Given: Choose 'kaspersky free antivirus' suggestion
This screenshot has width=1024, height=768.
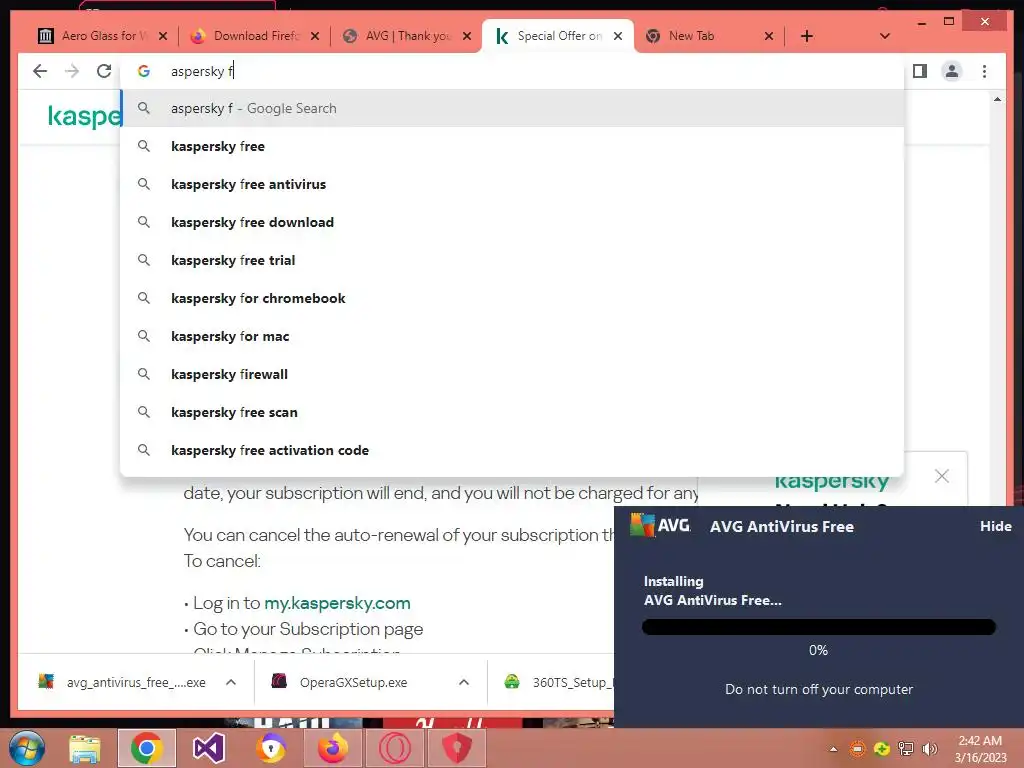Looking at the screenshot, I should point(513,184).
